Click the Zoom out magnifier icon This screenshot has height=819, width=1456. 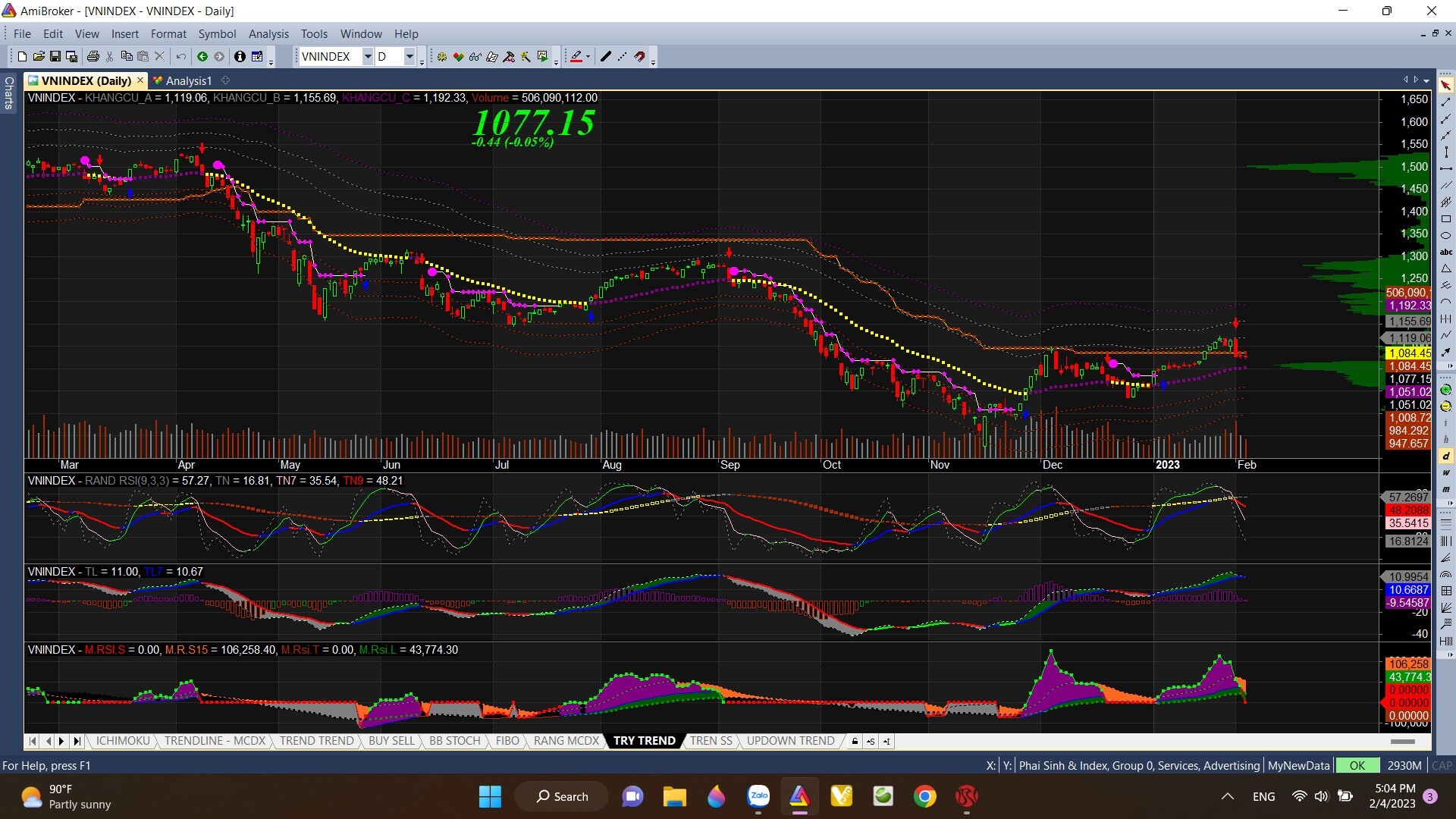[x=1445, y=406]
